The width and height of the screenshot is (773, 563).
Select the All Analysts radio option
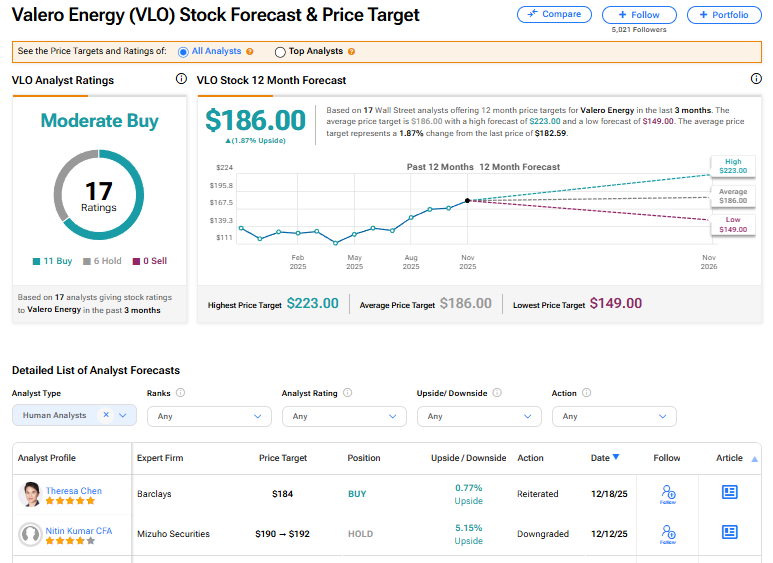pos(183,52)
